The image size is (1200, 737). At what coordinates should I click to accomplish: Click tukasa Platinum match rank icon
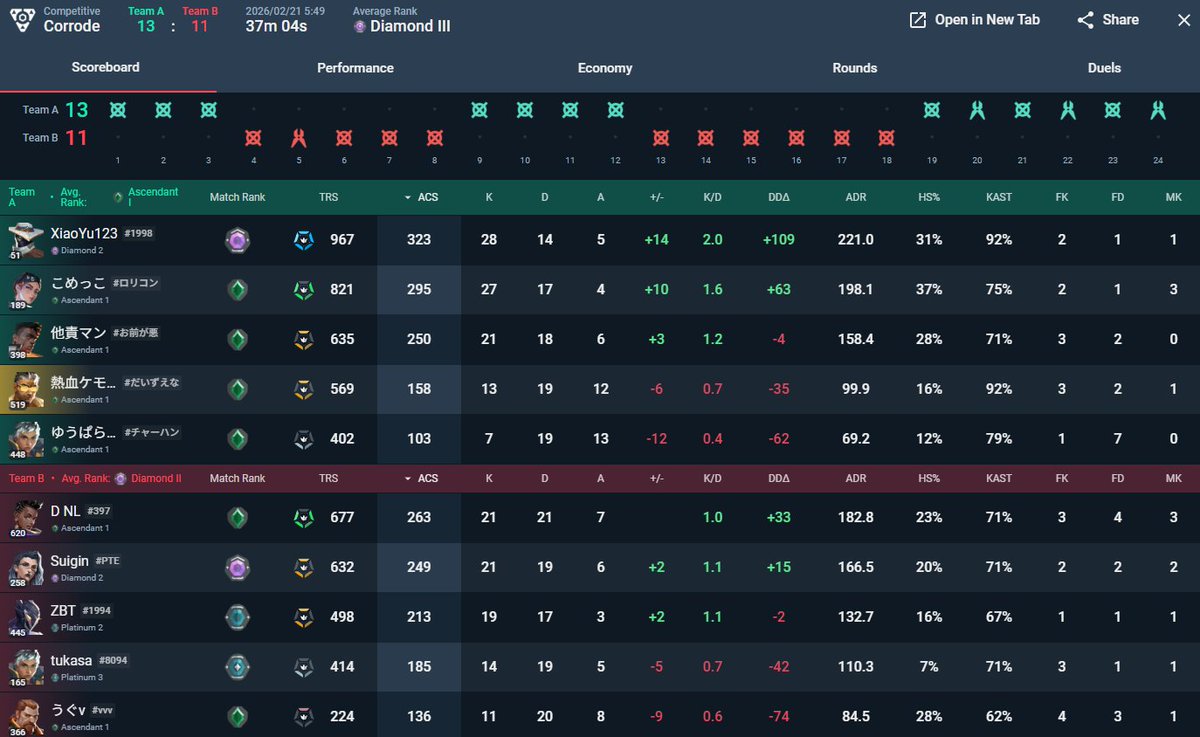[x=237, y=667]
